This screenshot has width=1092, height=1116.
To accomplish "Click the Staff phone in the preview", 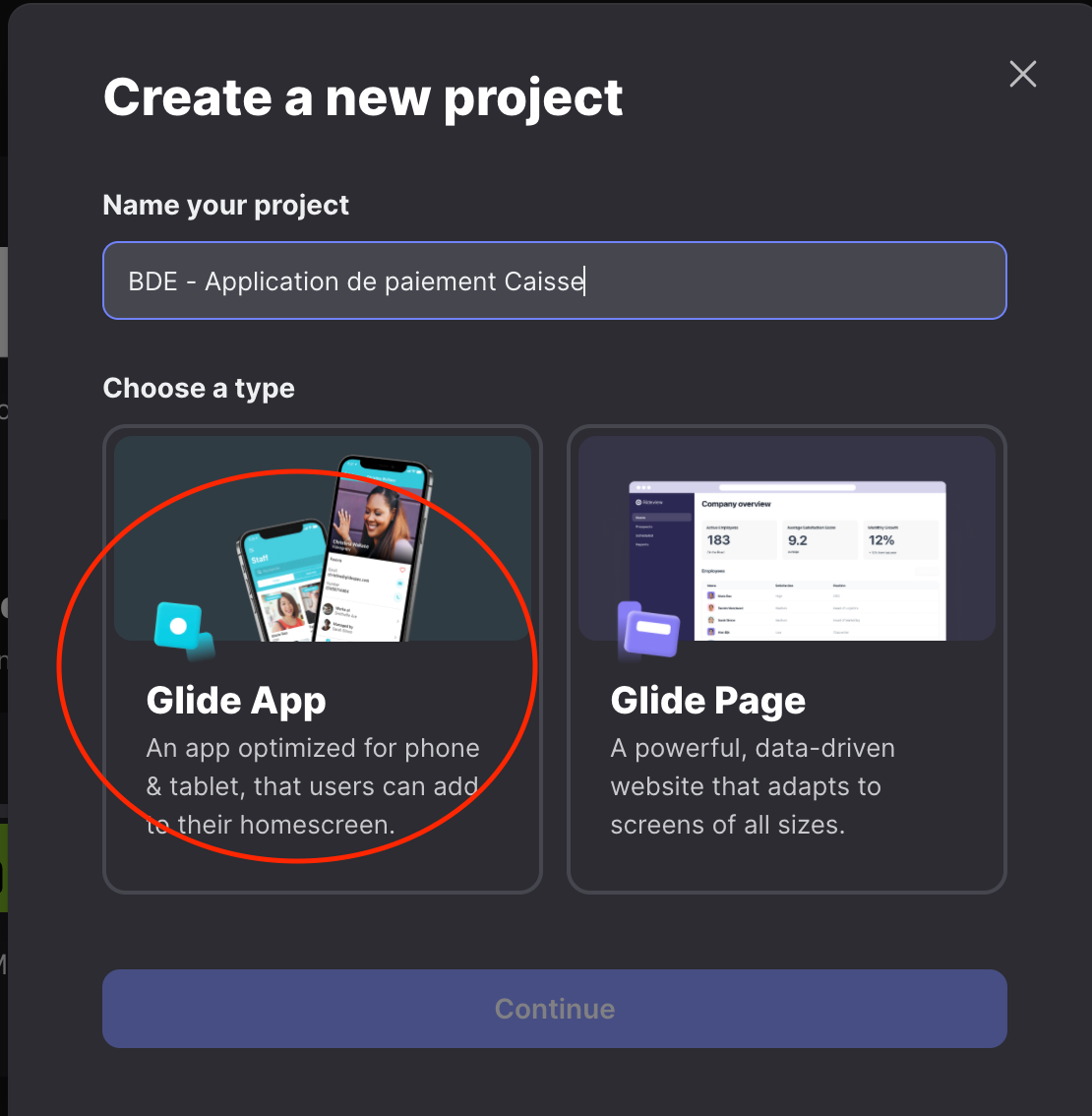I will 283,582.
